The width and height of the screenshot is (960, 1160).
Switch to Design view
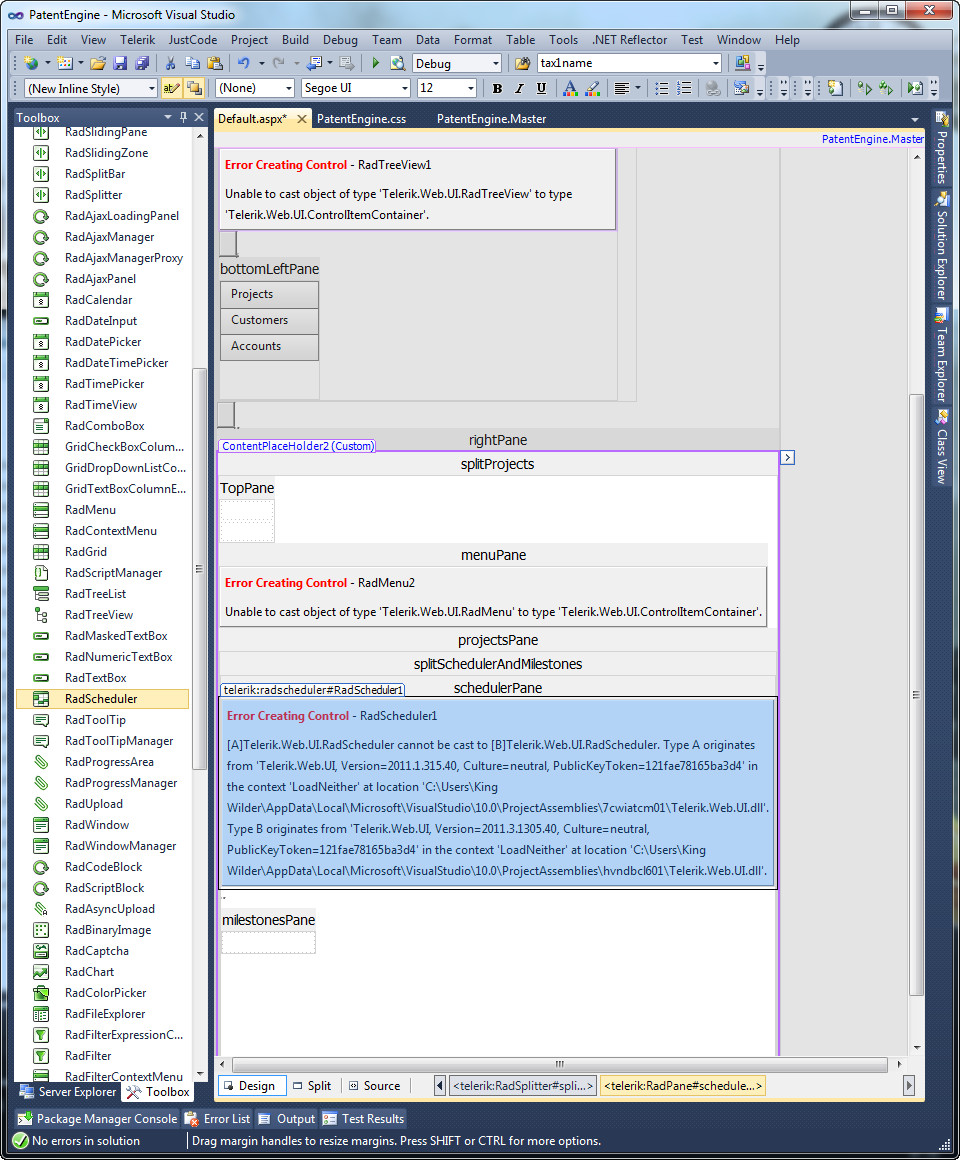(x=250, y=1085)
